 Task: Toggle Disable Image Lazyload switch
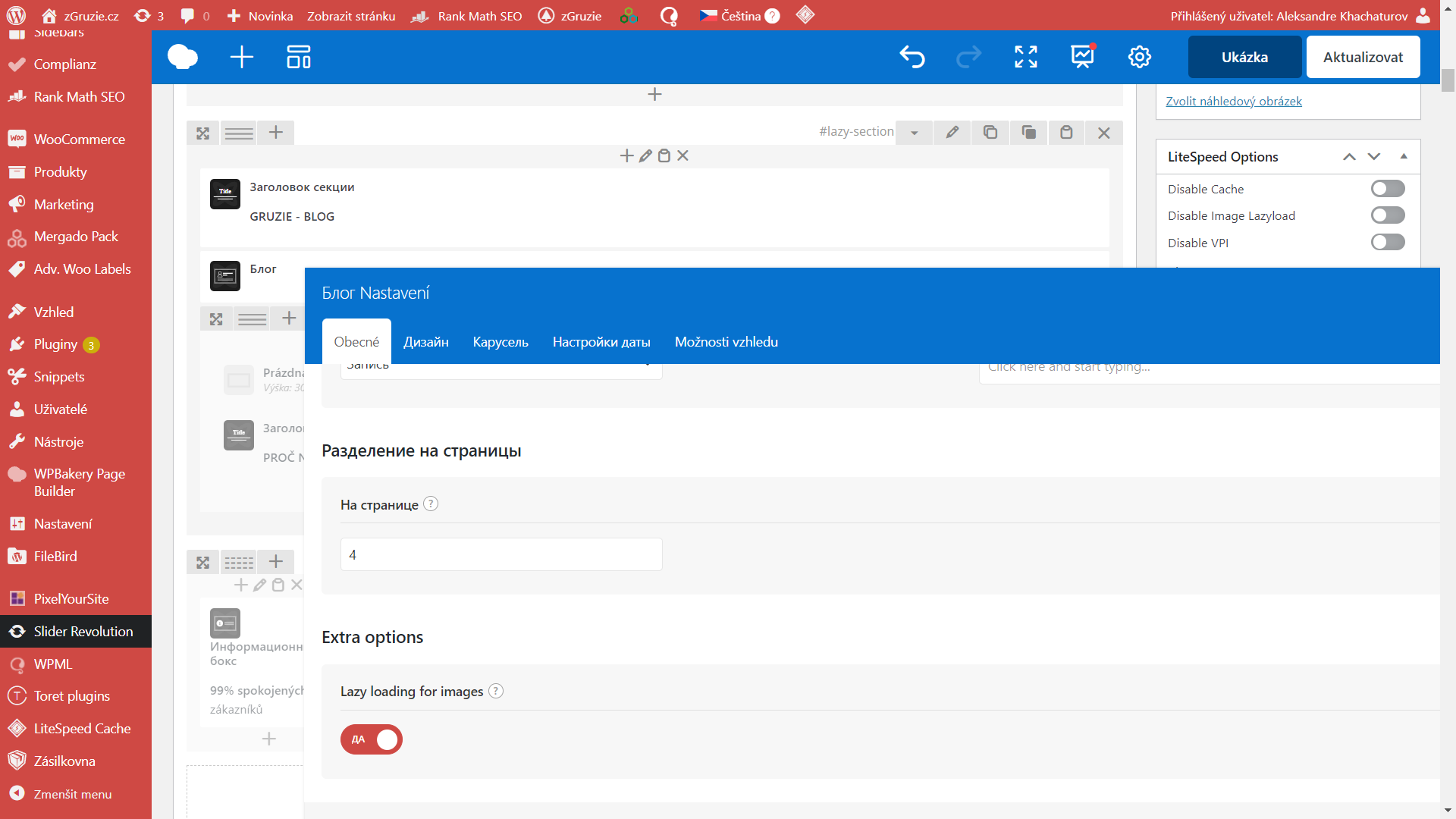click(x=1388, y=215)
